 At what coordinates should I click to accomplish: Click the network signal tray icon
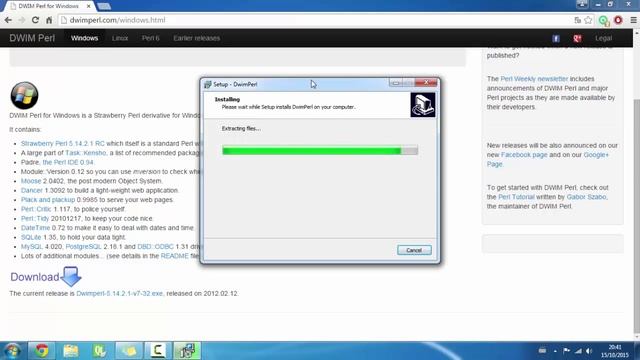pyautogui.click(x=578, y=351)
